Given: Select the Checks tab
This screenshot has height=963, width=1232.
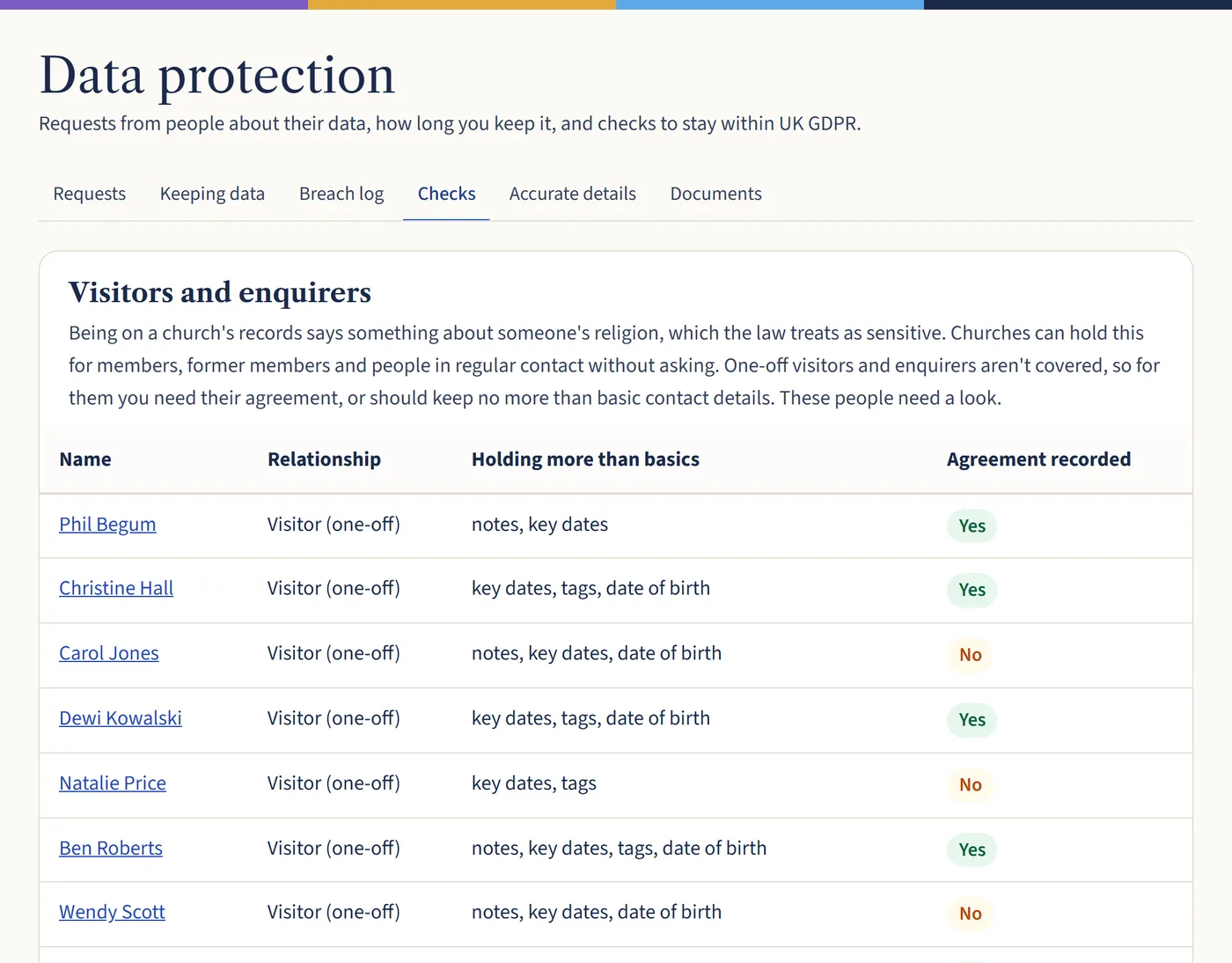Looking at the screenshot, I should pyautogui.click(x=446, y=194).
